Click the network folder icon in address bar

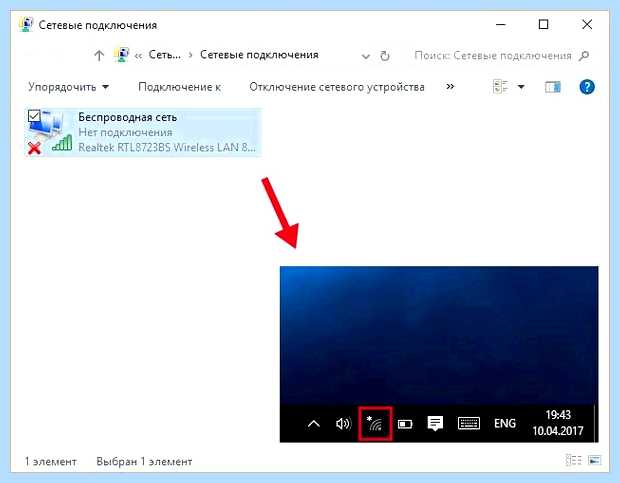[x=121, y=55]
